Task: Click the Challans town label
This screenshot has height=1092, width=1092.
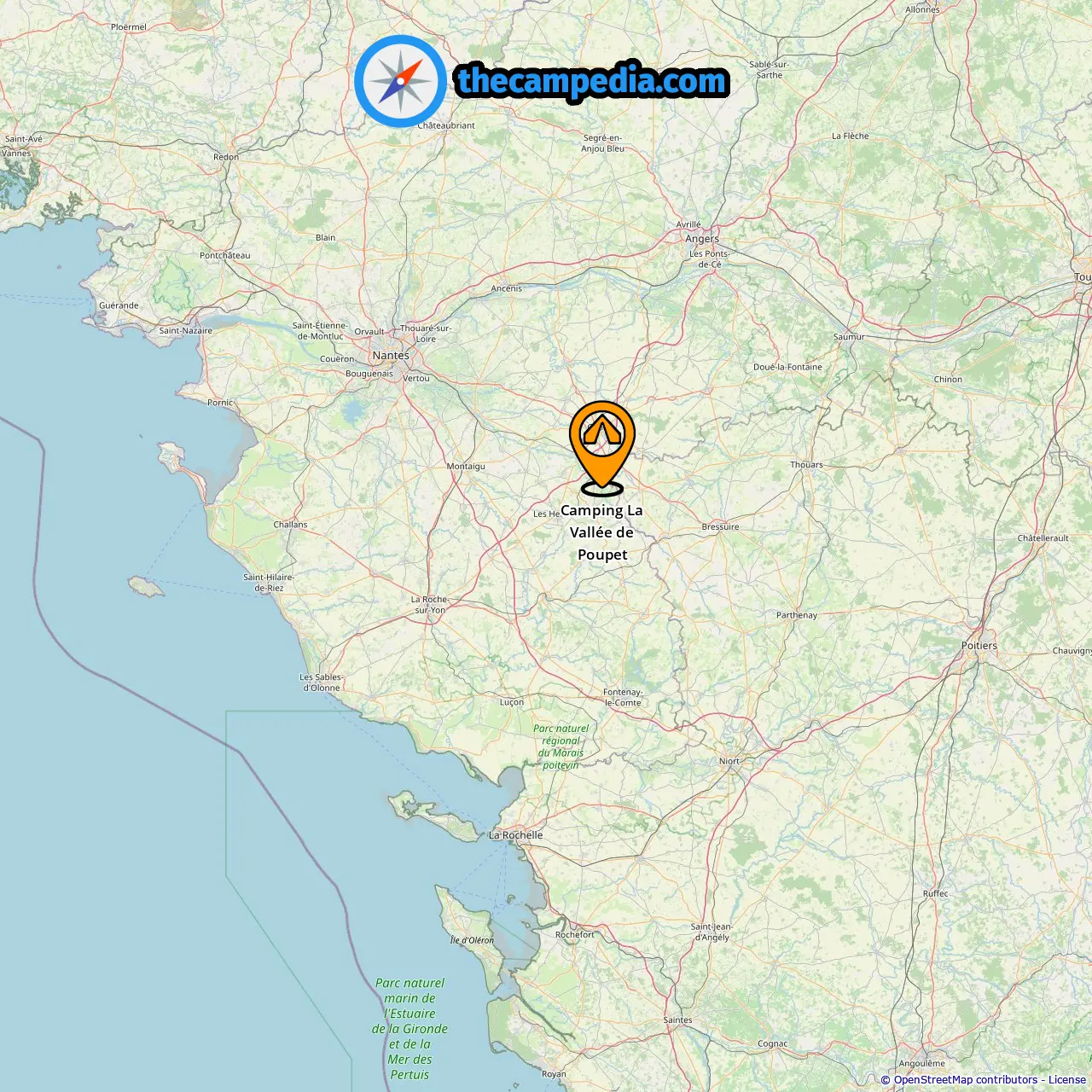Action: click(x=290, y=525)
